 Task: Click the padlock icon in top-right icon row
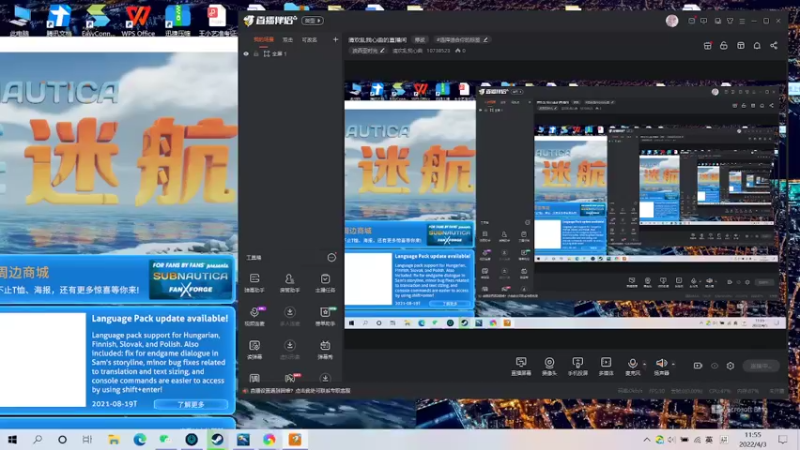(x=723, y=46)
